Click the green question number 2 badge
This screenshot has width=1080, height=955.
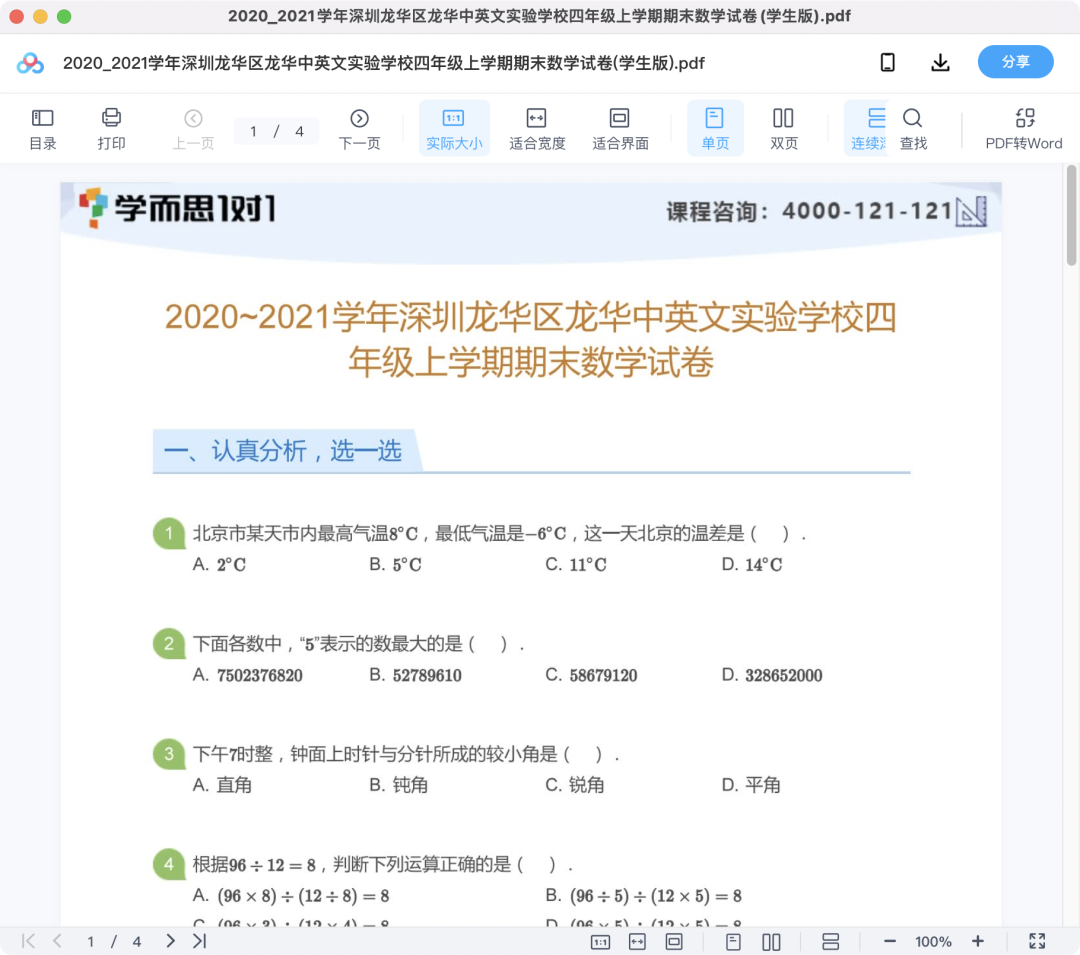(x=169, y=644)
